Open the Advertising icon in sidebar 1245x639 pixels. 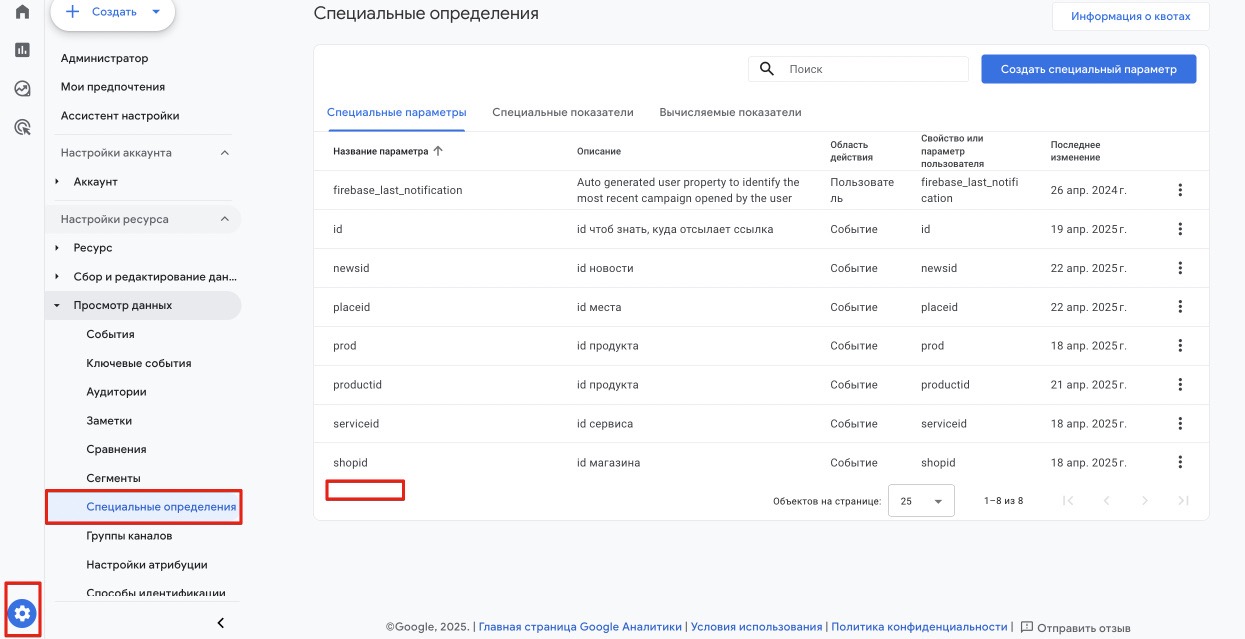pos(22,127)
